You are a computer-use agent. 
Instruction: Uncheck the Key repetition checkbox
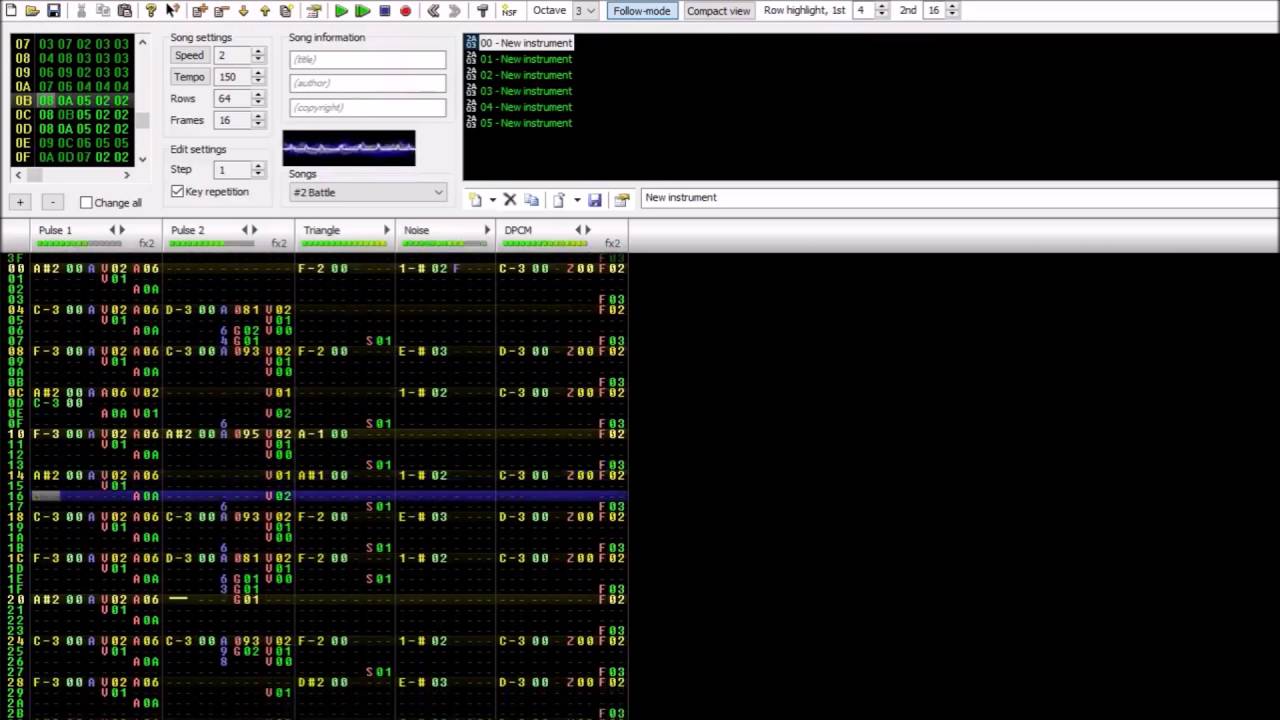point(178,191)
